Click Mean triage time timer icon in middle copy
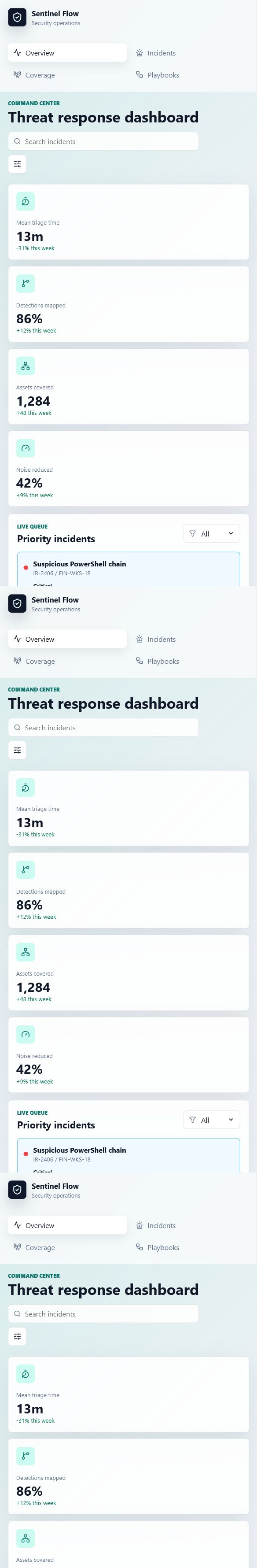This screenshot has width=257, height=1568. pos(26,788)
